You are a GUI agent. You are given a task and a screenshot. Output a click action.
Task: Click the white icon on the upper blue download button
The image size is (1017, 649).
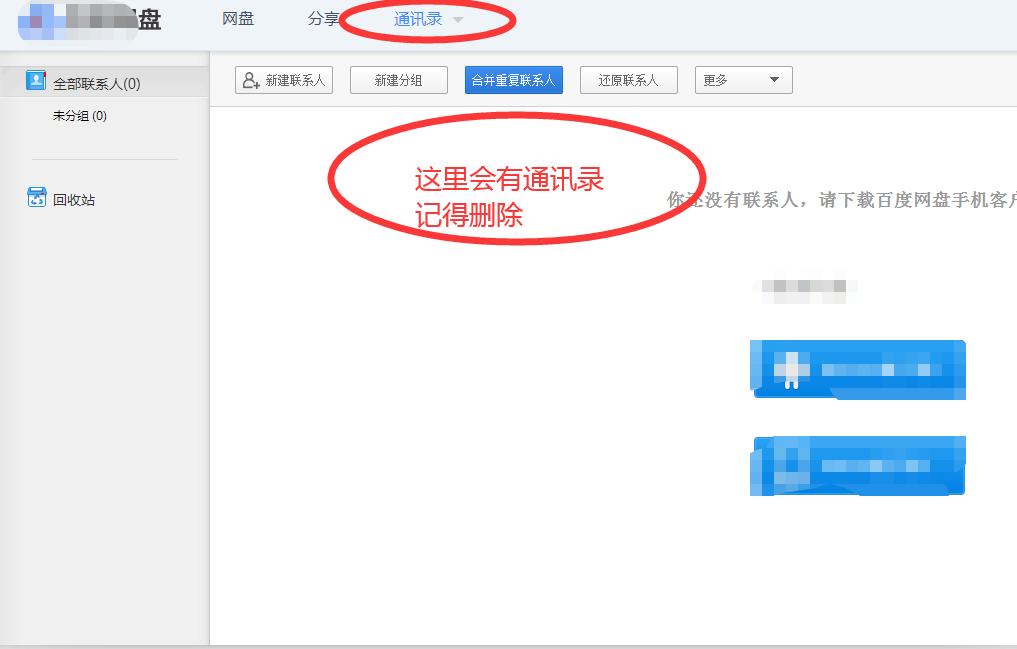[x=790, y=370]
